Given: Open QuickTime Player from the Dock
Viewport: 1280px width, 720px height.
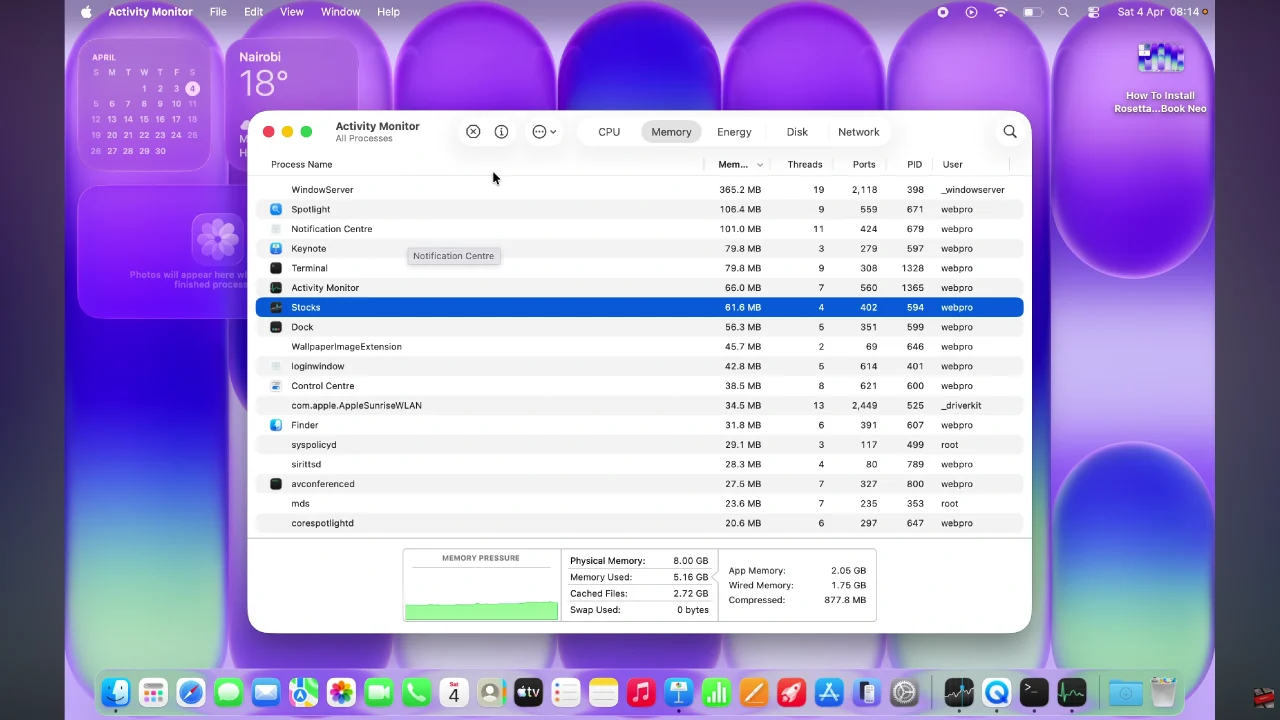Looking at the screenshot, I should 996,692.
